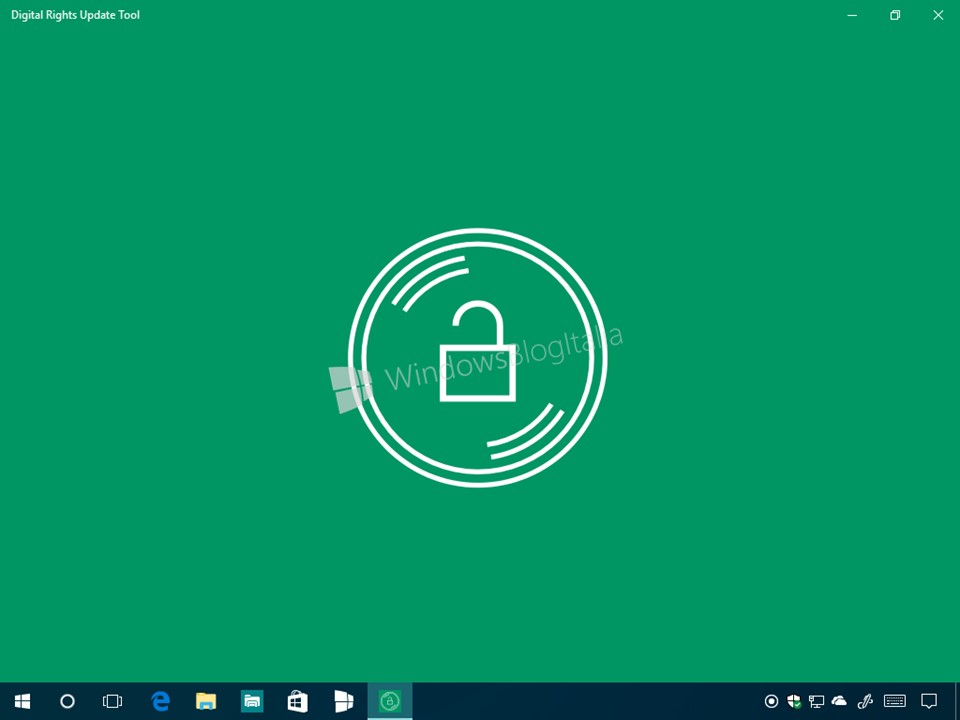Image resolution: width=960 pixels, height=720 pixels.
Task: Click the Show Desktop sliver
Action: point(957,702)
